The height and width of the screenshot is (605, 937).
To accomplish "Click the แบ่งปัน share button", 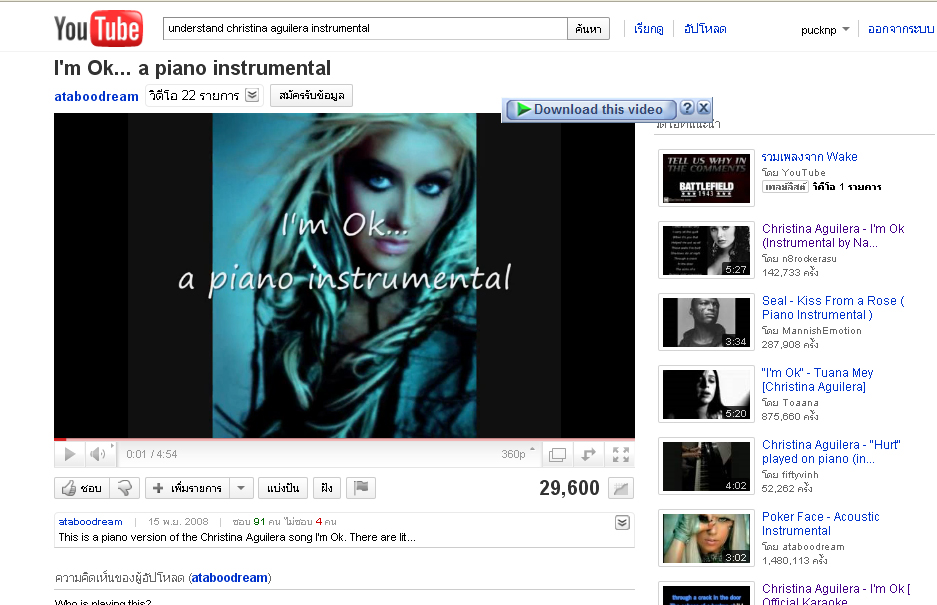I will [x=283, y=488].
